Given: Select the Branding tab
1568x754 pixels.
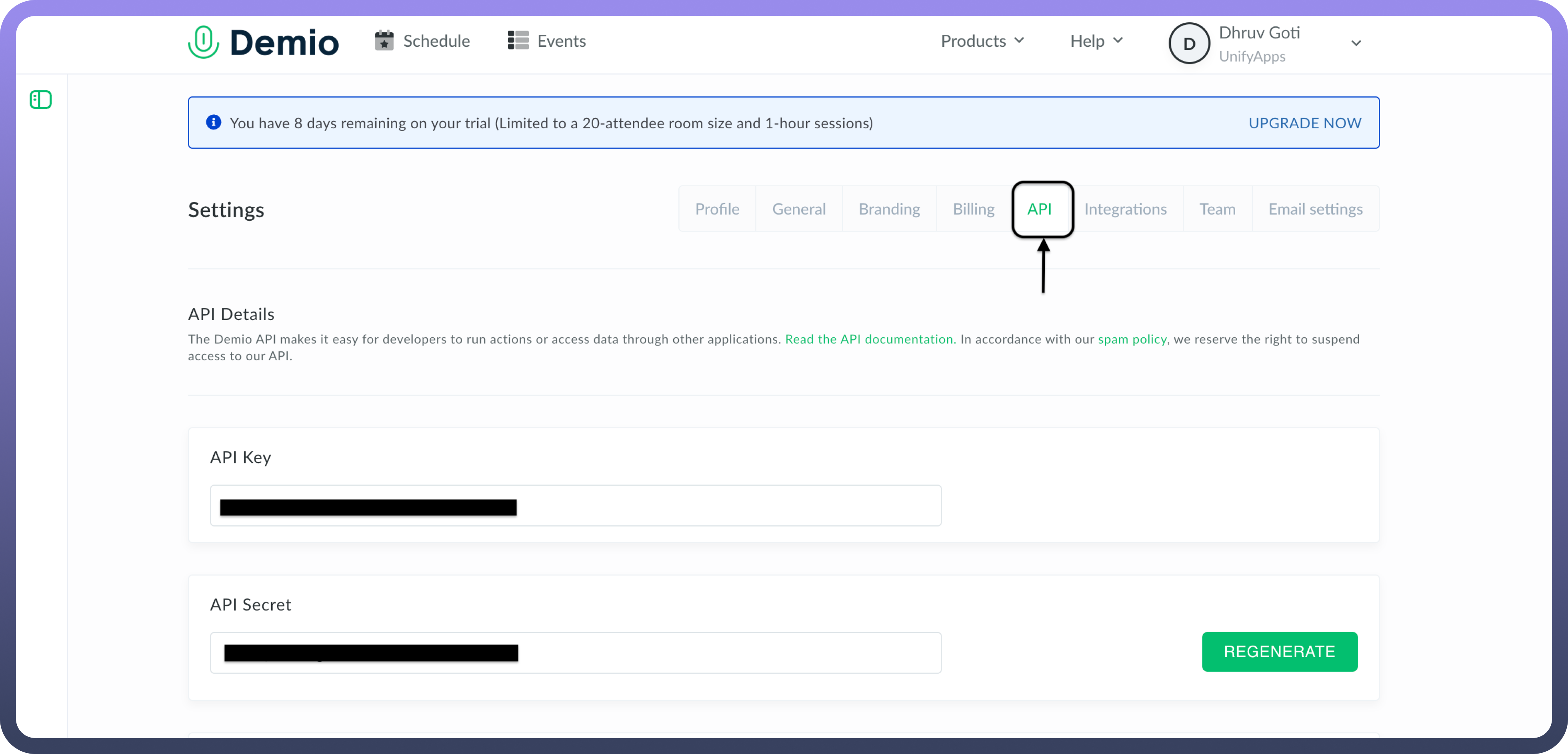Looking at the screenshot, I should click(x=889, y=209).
